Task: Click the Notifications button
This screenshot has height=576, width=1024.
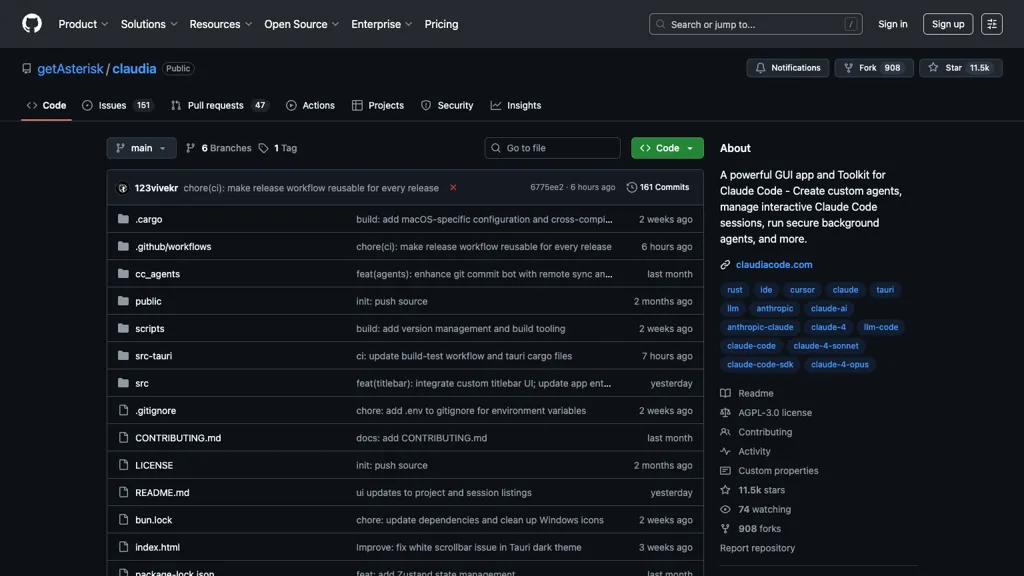Action: click(x=788, y=68)
